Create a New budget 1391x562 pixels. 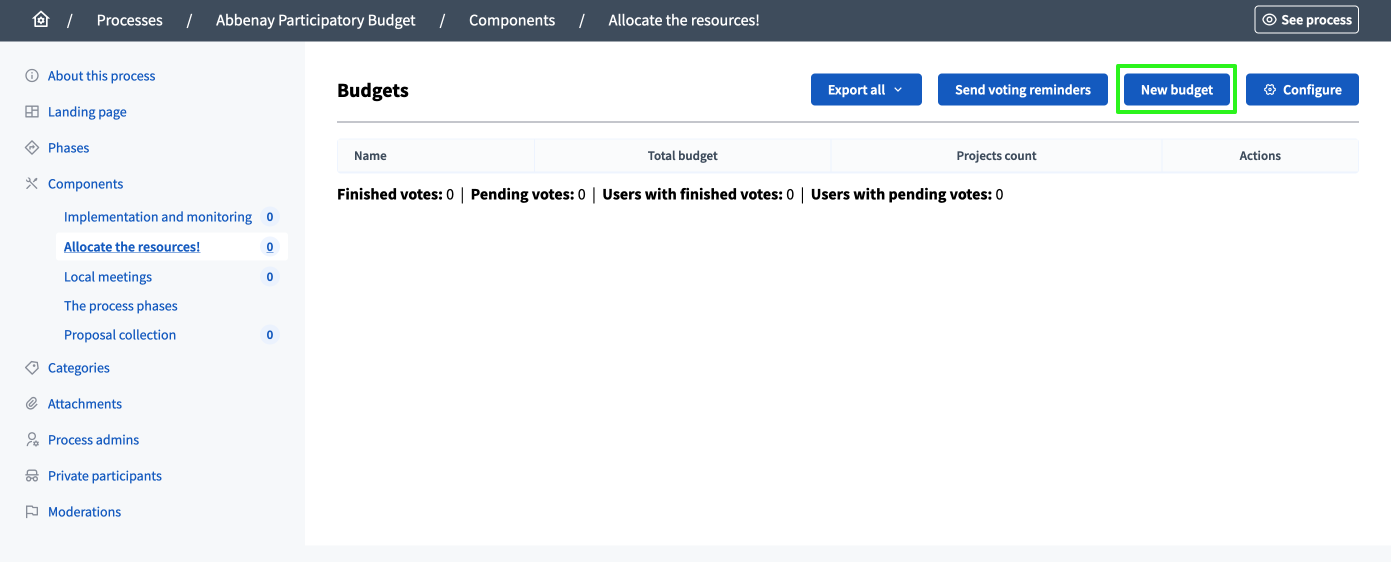pyautogui.click(x=1176, y=90)
